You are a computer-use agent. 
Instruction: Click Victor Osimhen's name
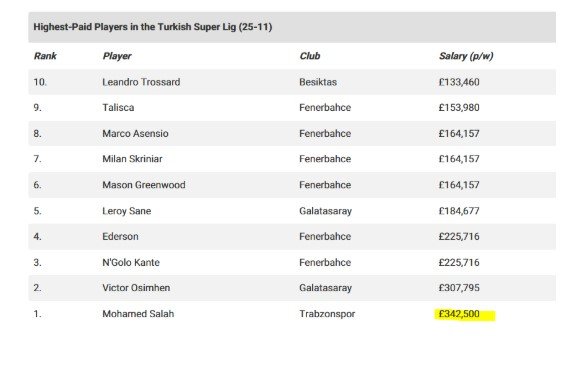pyautogui.click(x=136, y=288)
